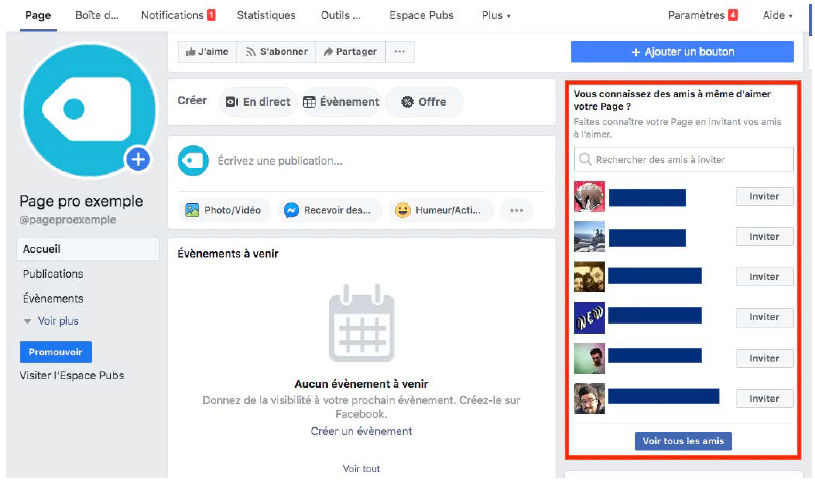Invite the friend with the red-bordered avatar
The height and width of the screenshot is (482, 815).
(x=764, y=197)
